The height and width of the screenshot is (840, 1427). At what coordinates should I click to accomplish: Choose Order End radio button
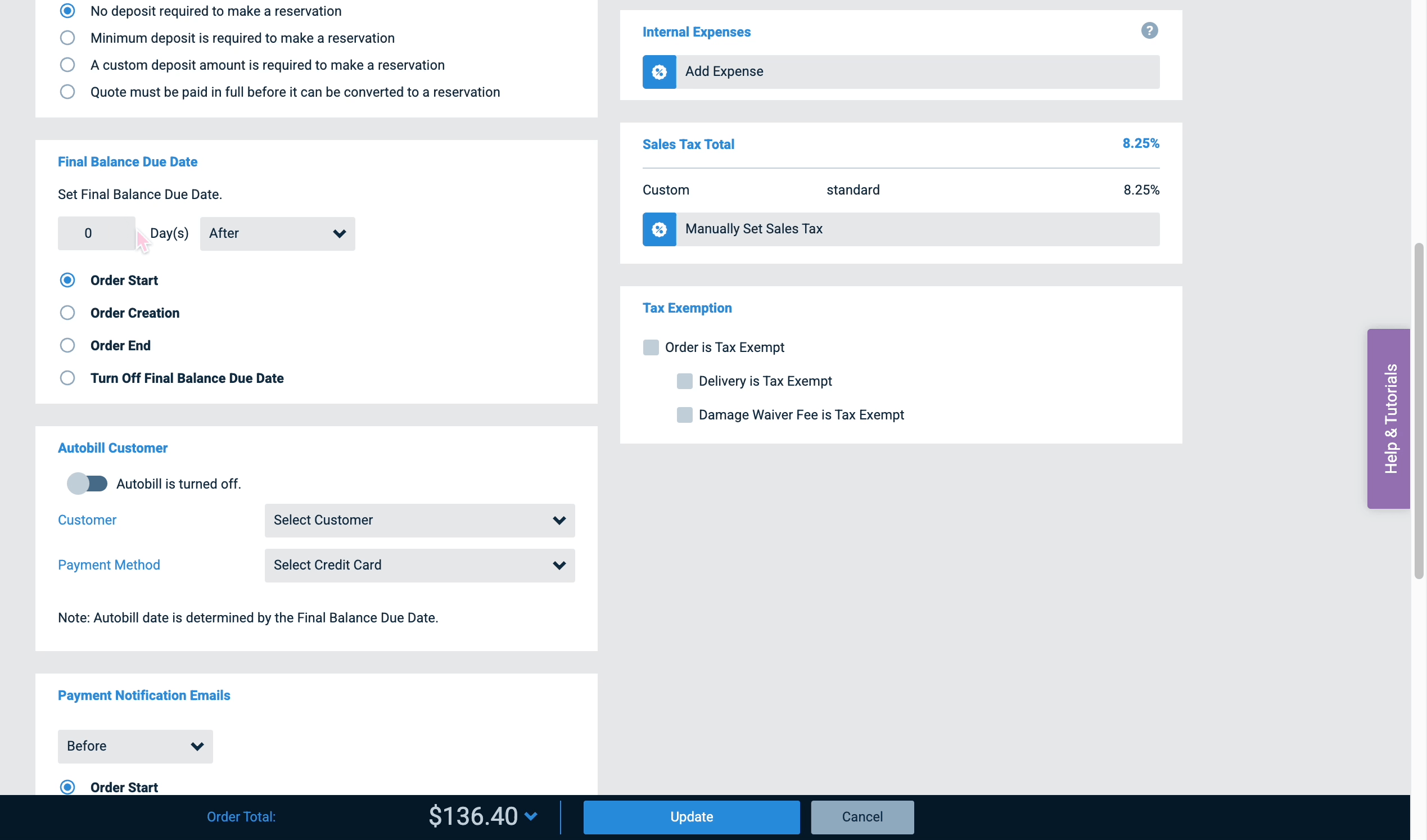(x=67, y=346)
